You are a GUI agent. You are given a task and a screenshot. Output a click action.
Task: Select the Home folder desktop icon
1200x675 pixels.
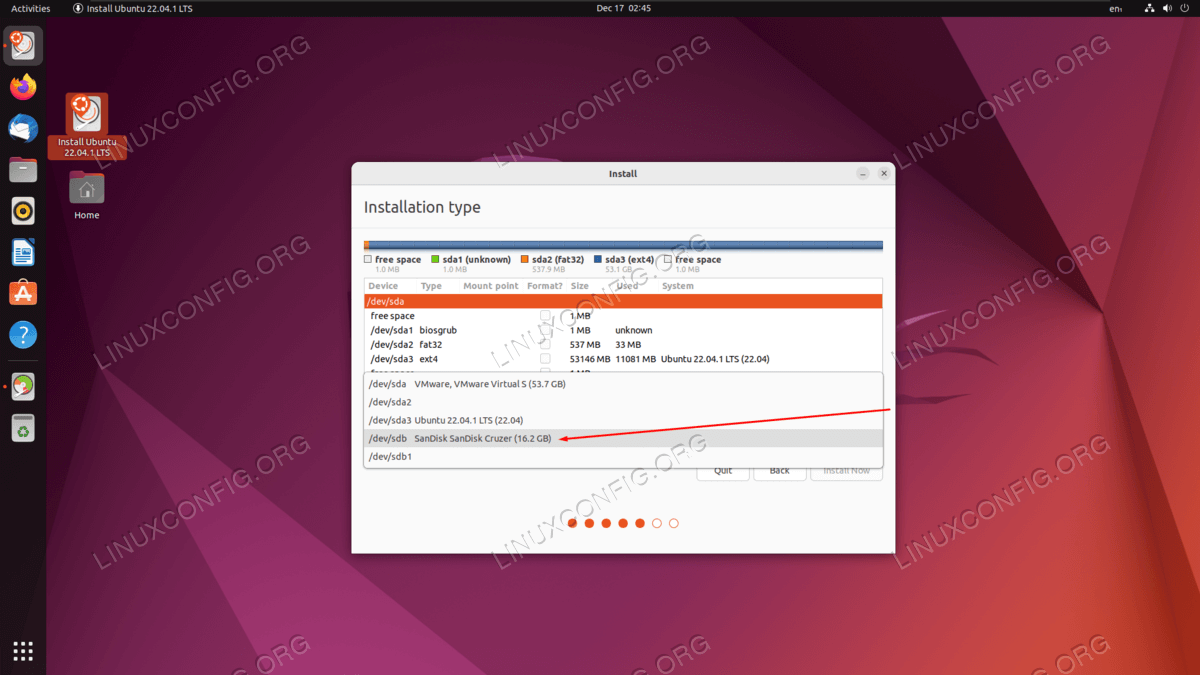87,194
